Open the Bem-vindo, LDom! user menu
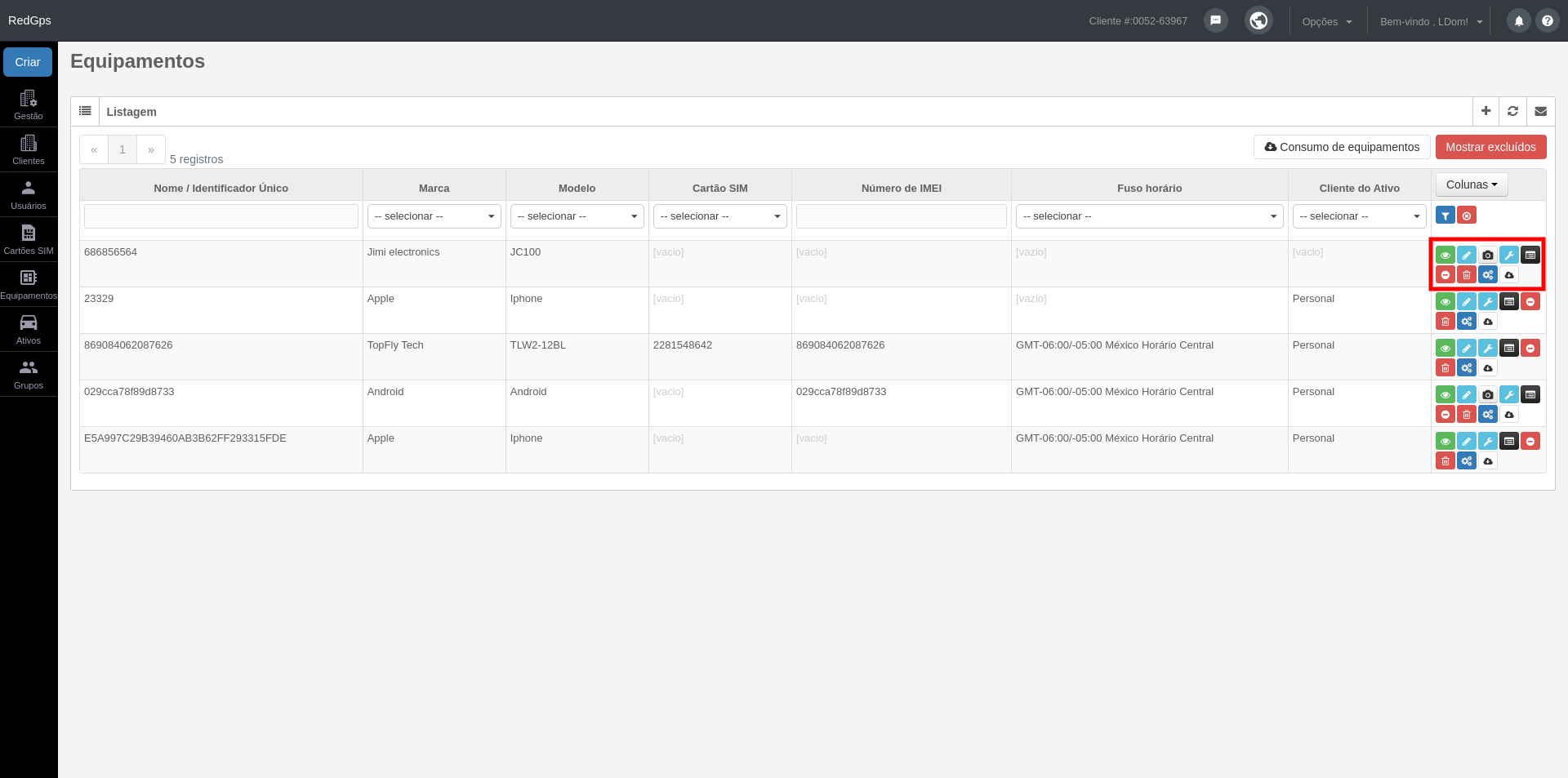The image size is (1568, 778). pos(1431,22)
